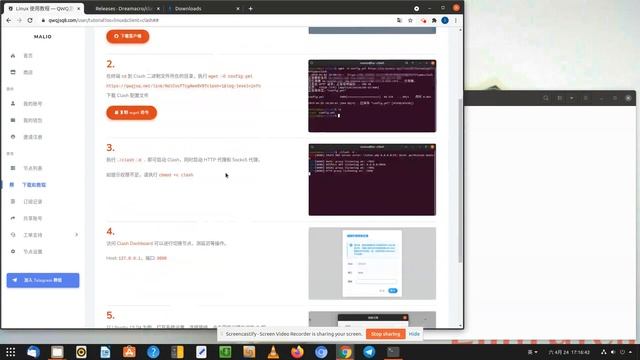Click the red extension icon in Chrome toolbar

point(423,20)
